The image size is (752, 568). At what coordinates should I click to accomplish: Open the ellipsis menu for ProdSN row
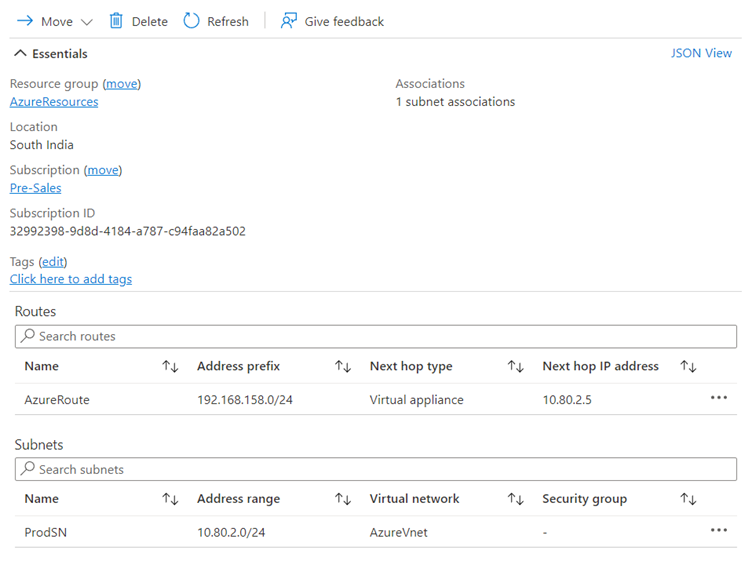(719, 530)
